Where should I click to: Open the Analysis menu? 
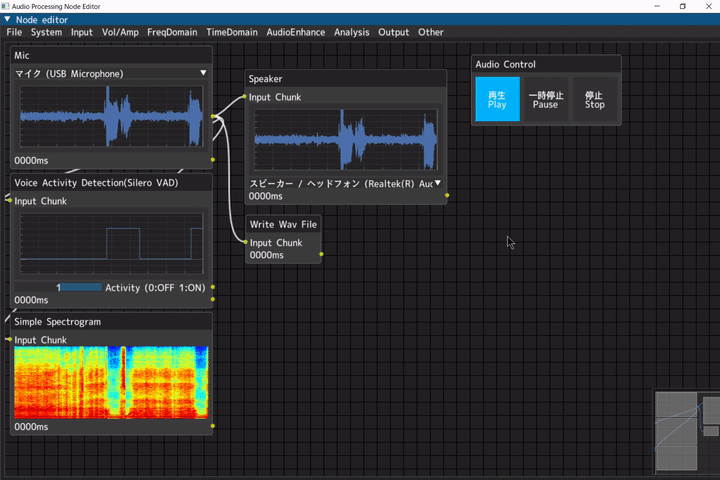352,32
